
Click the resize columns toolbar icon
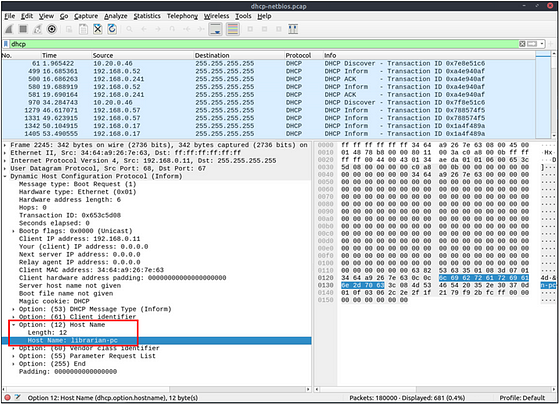293,29
